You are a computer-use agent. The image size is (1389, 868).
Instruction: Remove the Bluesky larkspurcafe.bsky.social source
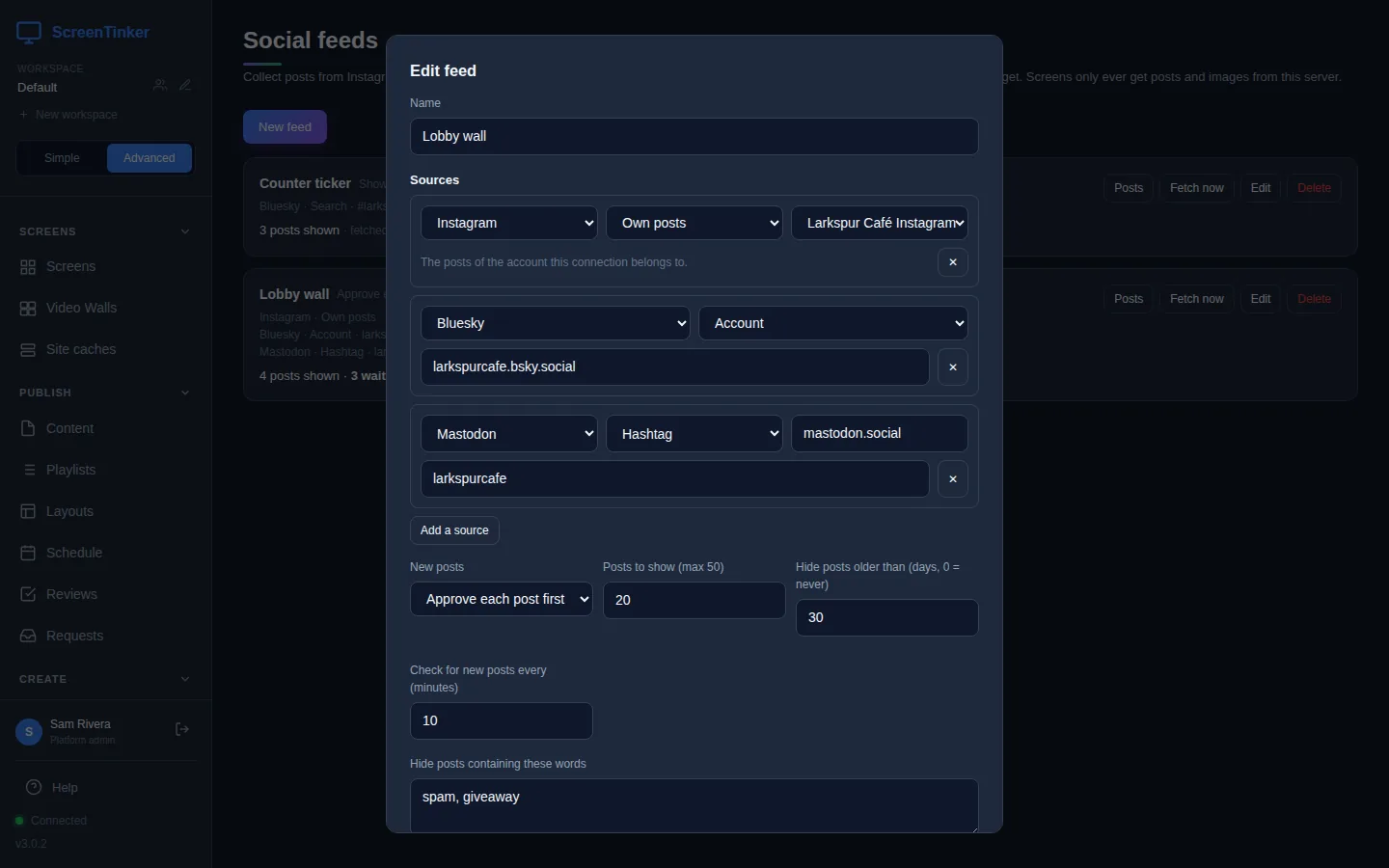pyautogui.click(x=953, y=367)
